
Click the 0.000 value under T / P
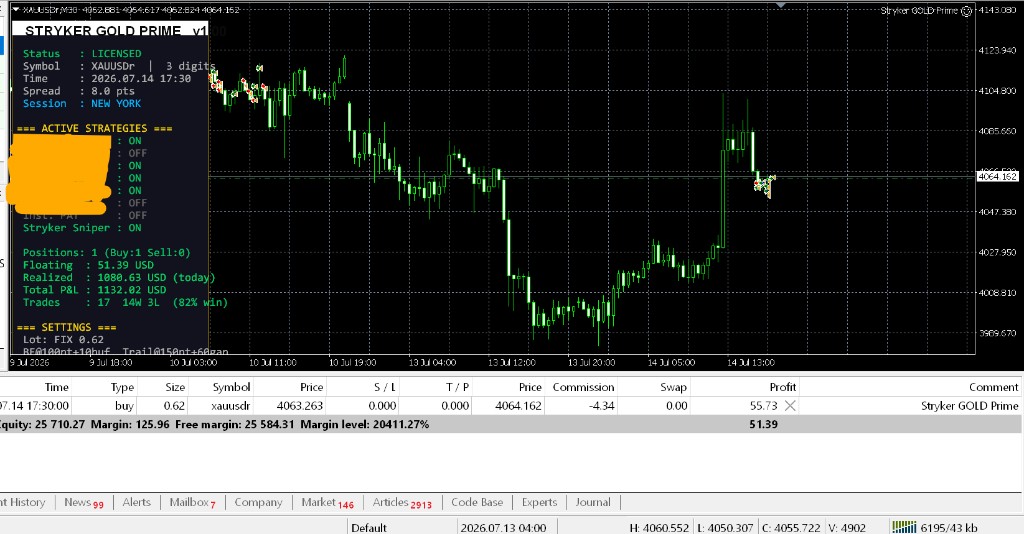coord(455,405)
